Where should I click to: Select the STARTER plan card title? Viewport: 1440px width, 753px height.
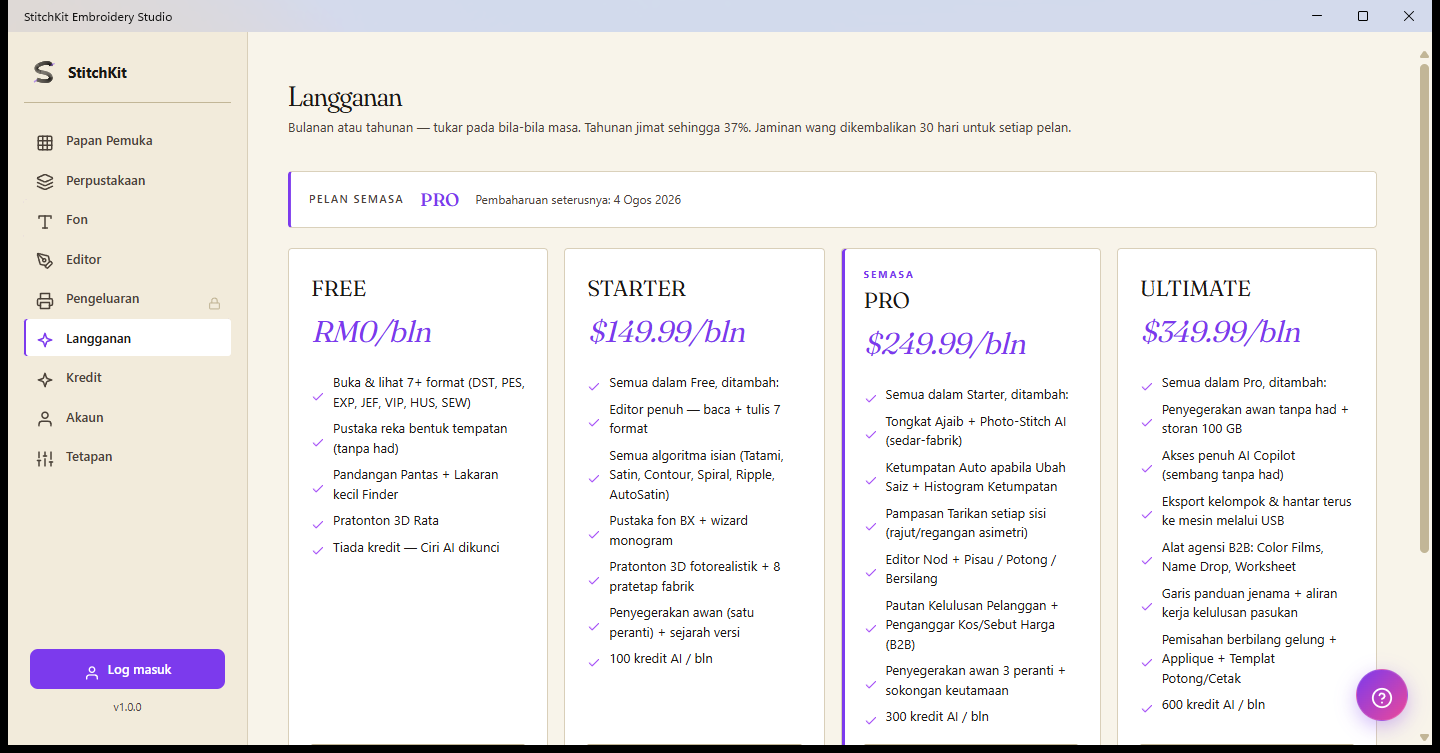636,289
